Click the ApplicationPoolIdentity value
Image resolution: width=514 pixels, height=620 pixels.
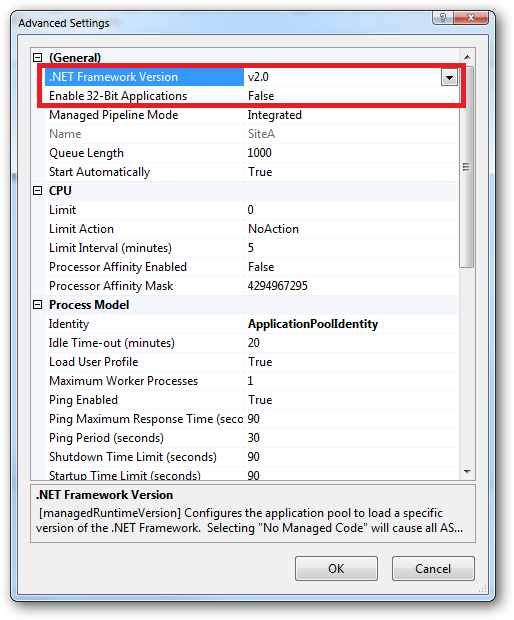[313, 324]
